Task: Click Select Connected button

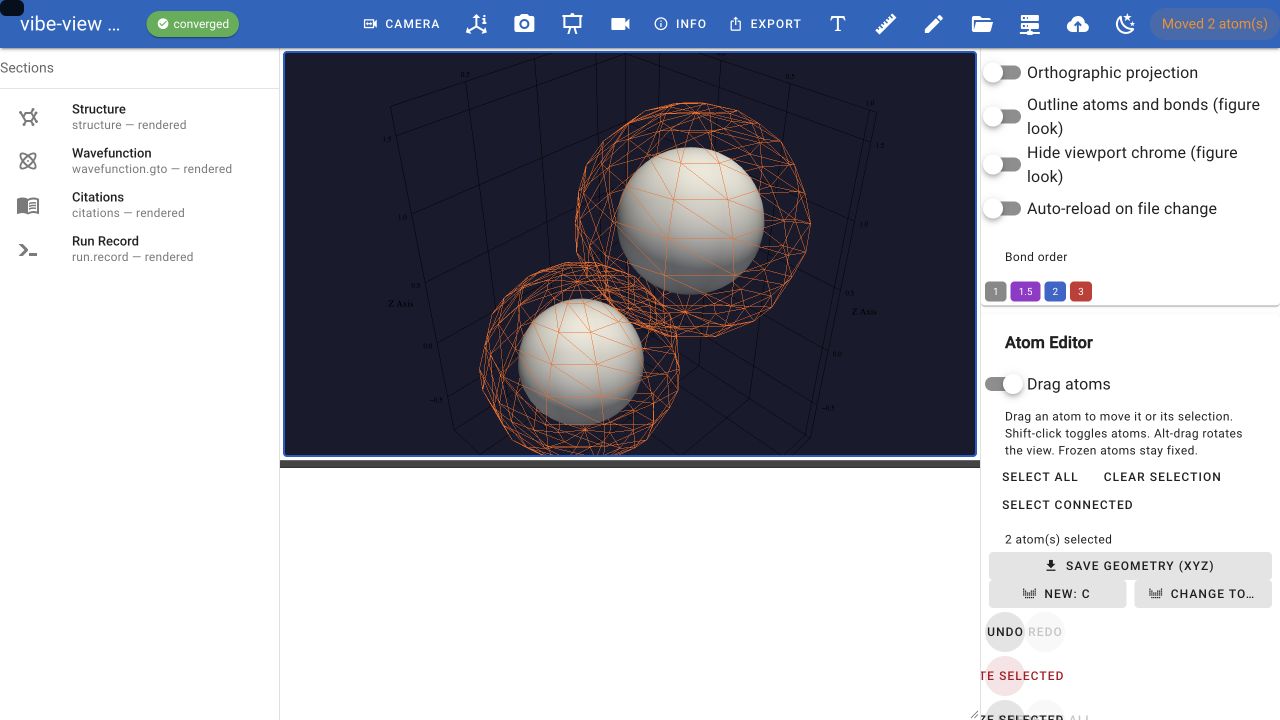Action: point(1067,505)
